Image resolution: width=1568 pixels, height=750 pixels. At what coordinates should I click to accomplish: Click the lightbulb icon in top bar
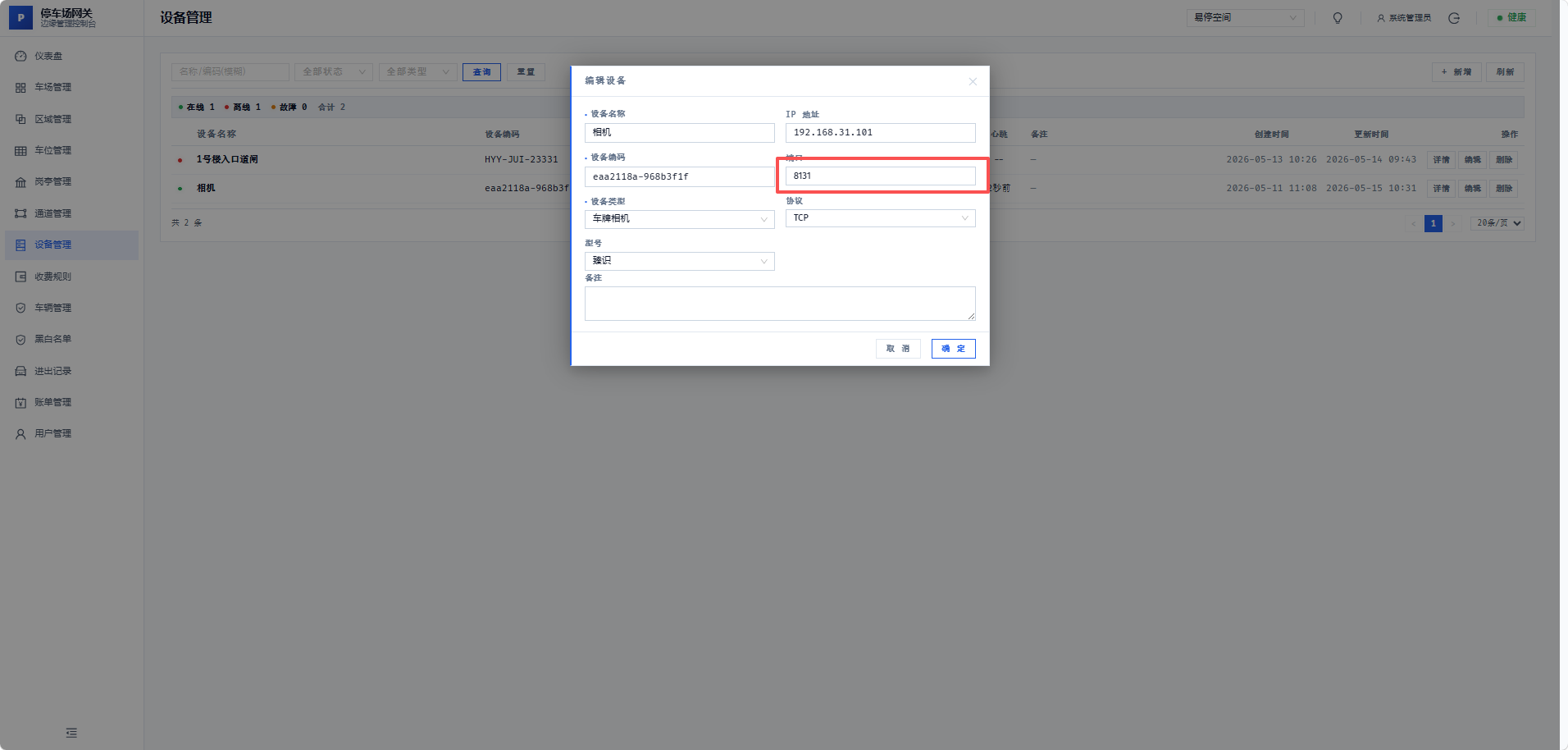tap(1338, 18)
